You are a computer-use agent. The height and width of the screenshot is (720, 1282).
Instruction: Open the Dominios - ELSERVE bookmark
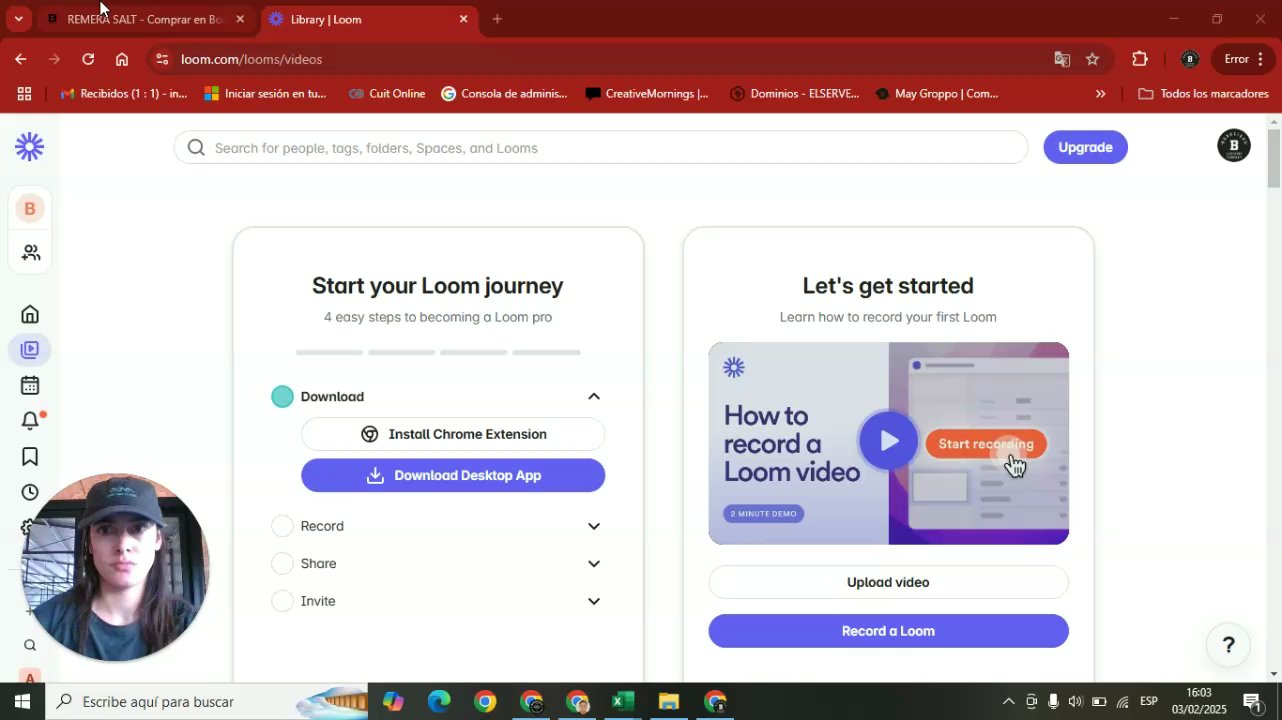(x=794, y=93)
